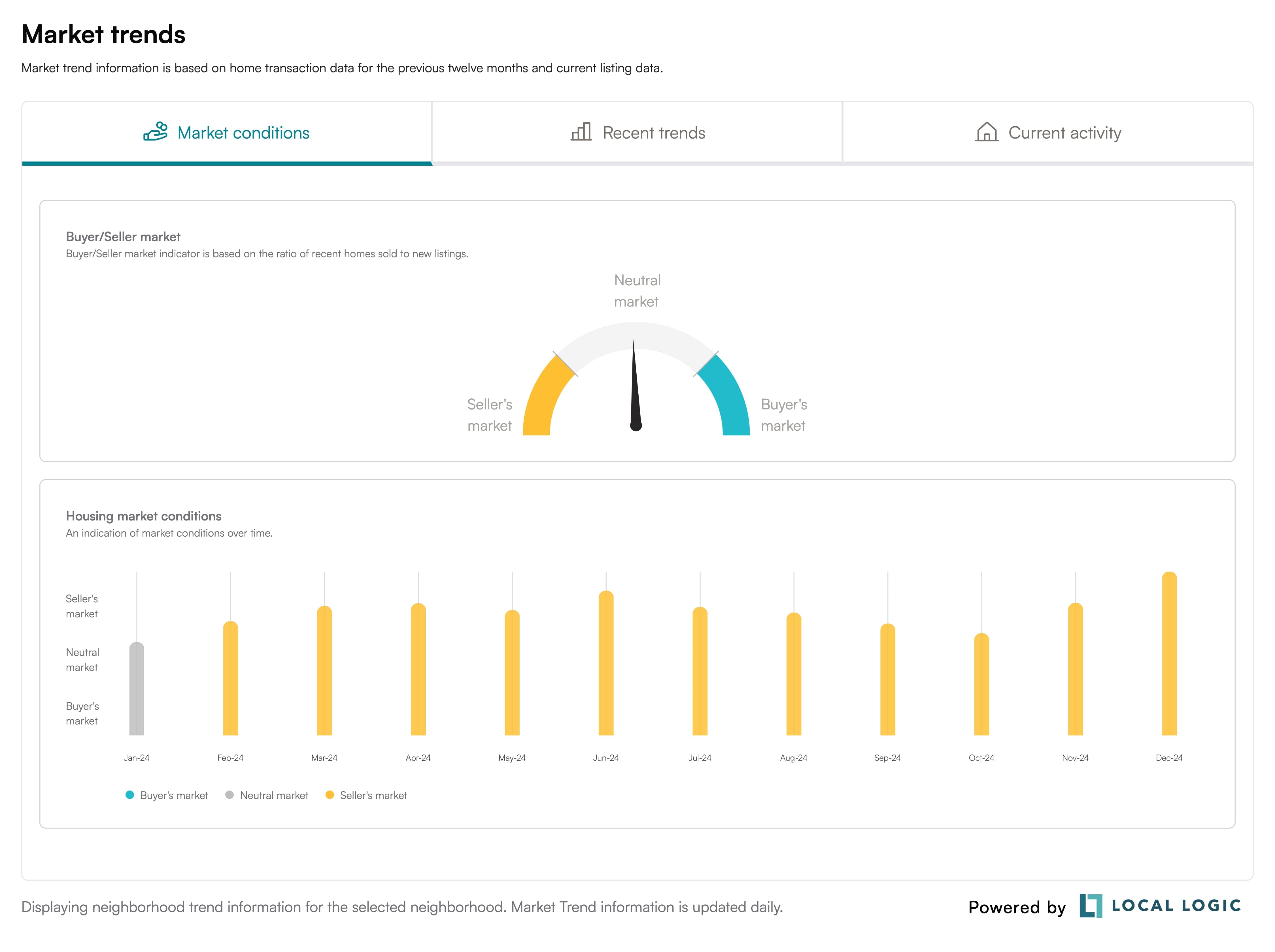Screen dimensions: 1275x952
Task: Click the yellow Seller's market legend dot
Action: pyautogui.click(x=330, y=795)
